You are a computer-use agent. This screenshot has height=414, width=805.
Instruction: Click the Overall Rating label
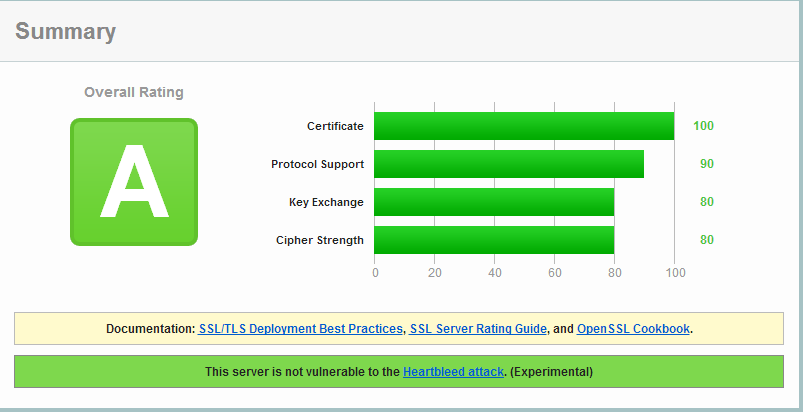(x=134, y=92)
